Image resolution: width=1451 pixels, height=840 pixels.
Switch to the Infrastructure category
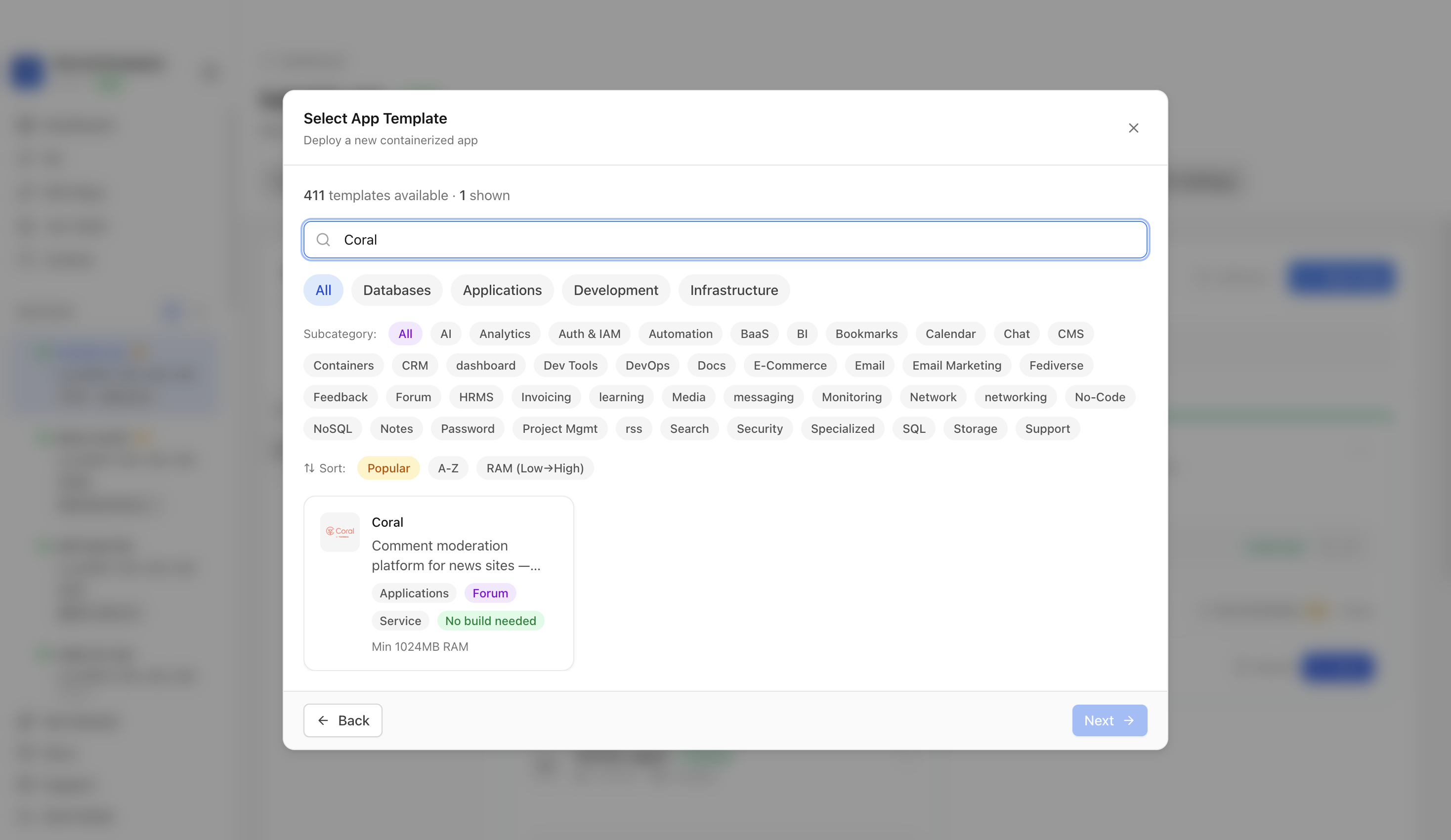734,290
